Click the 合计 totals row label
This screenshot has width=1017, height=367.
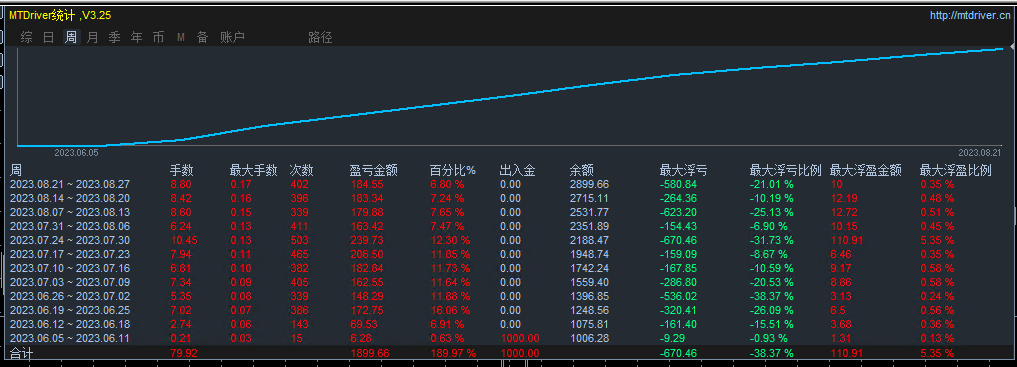click(21, 353)
